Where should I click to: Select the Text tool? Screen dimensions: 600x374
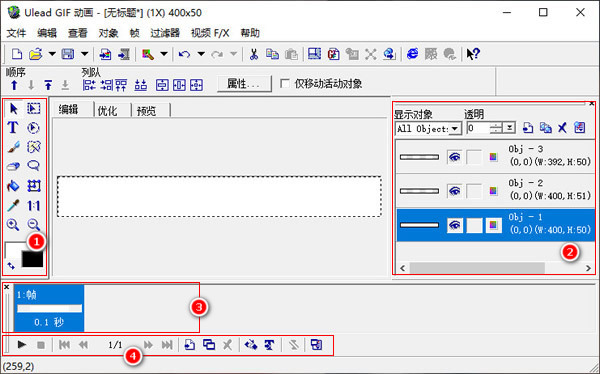pyautogui.click(x=13, y=128)
